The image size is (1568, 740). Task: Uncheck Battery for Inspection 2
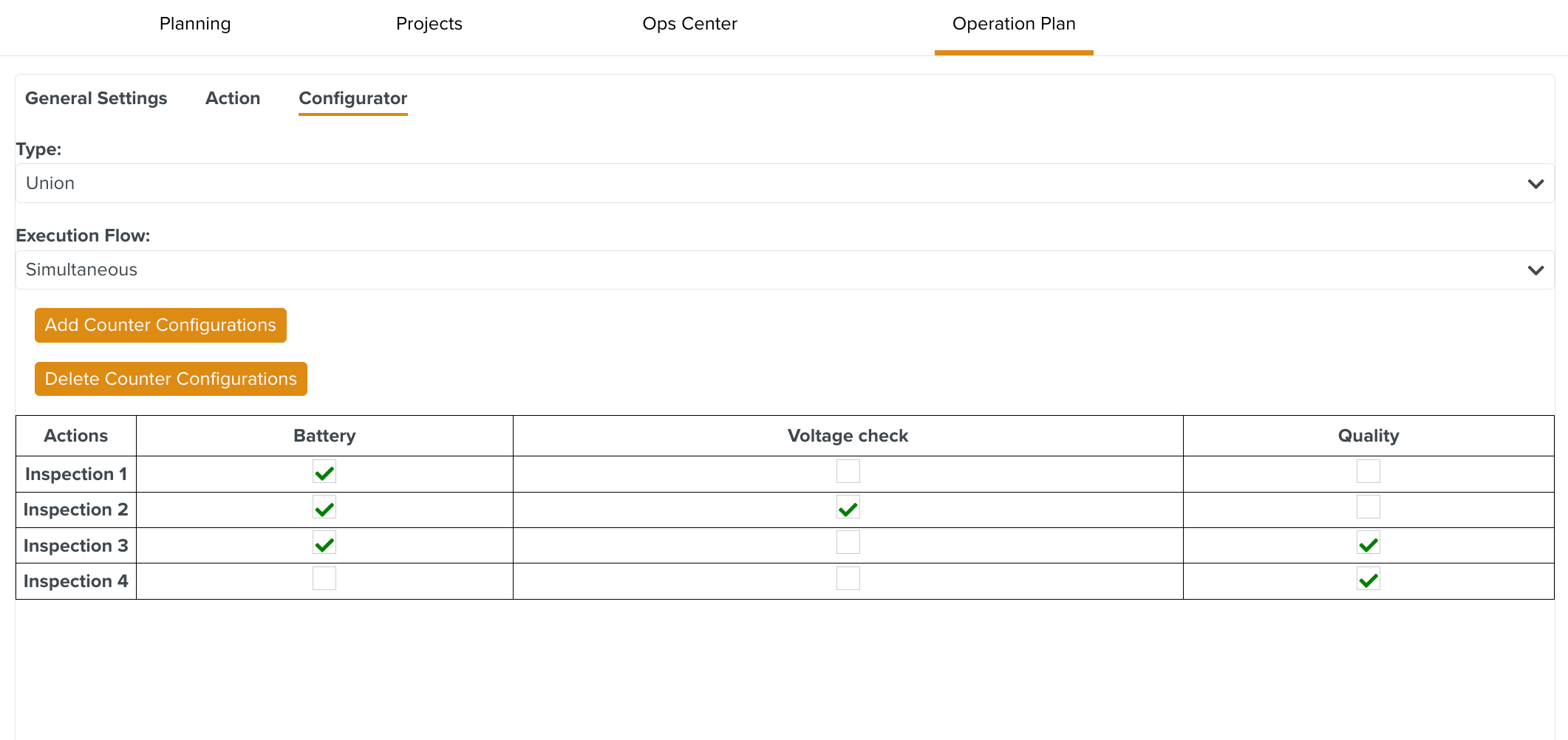click(324, 507)
